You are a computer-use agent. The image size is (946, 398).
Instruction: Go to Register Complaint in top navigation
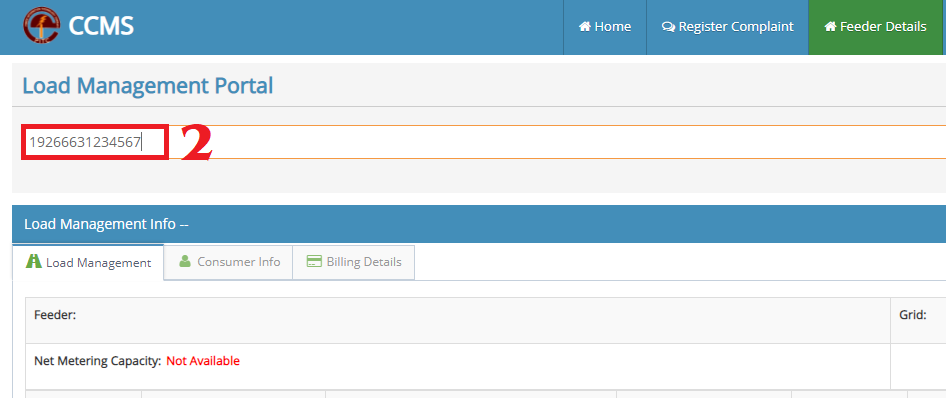point(727,27)
